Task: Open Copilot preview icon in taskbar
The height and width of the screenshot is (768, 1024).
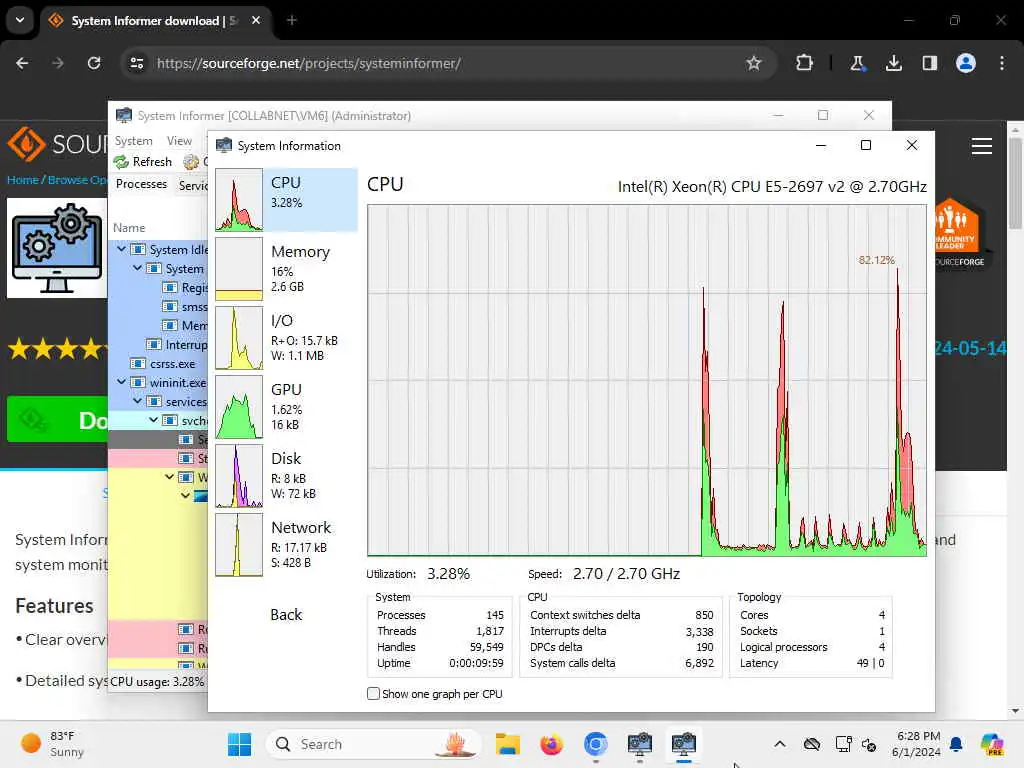Action: click(x=991, y=744)
